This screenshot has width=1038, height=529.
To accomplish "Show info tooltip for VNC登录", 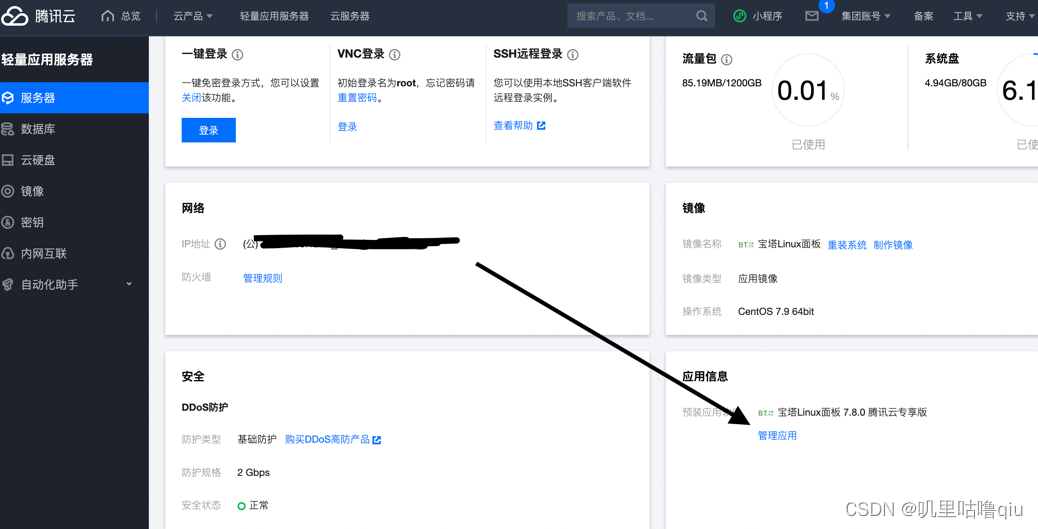I will point(395,54).
